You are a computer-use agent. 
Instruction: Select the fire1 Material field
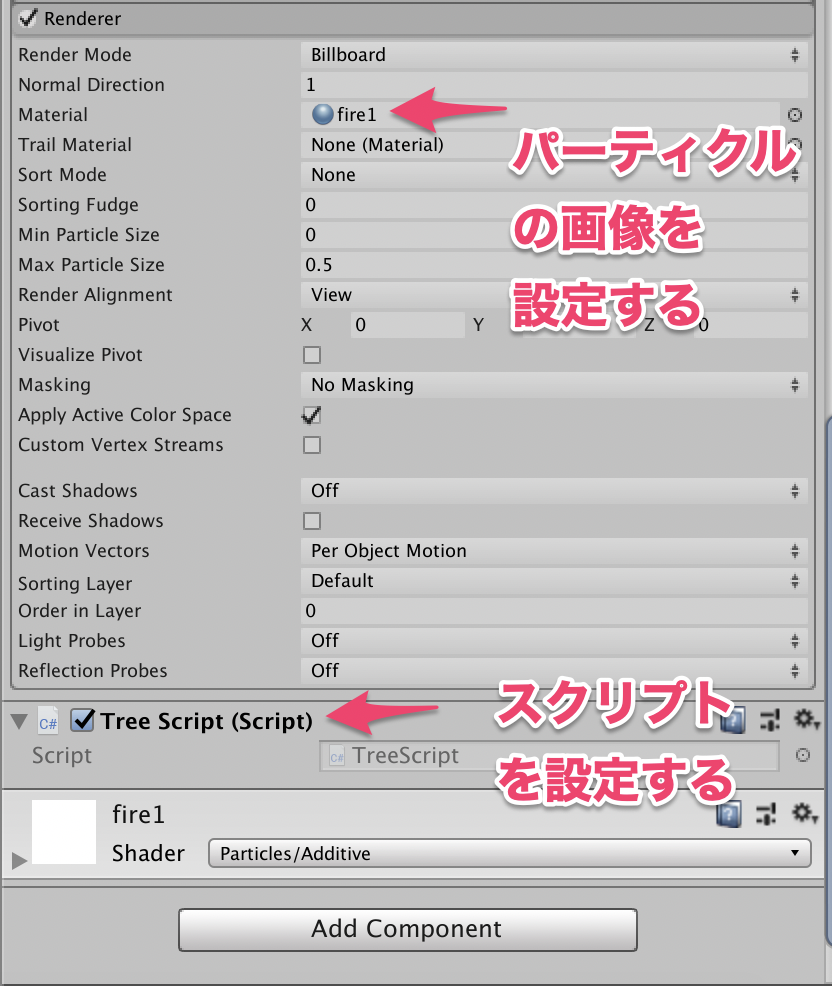point(540,114)
